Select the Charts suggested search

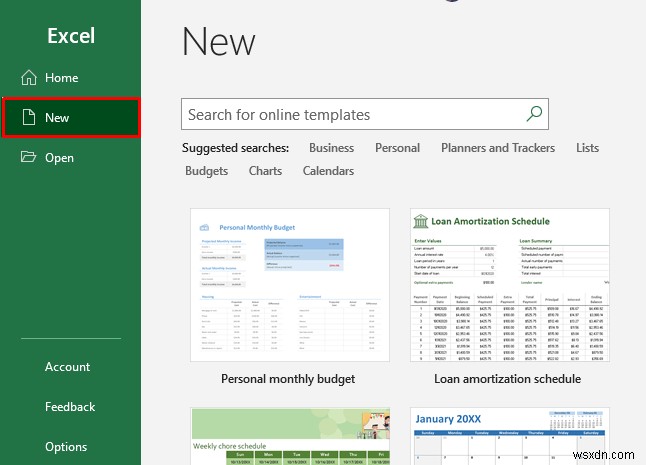click(265, 171)
